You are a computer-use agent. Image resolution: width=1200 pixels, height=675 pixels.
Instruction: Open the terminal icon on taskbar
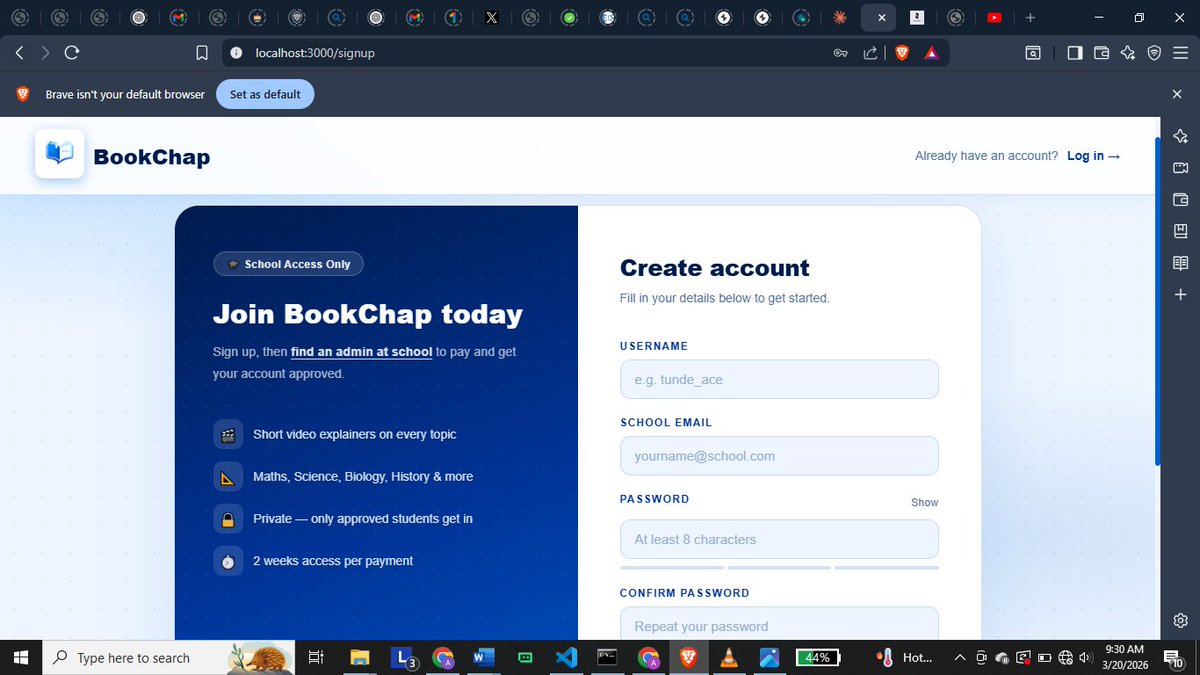pyautogui.click(x=607, y=657)
